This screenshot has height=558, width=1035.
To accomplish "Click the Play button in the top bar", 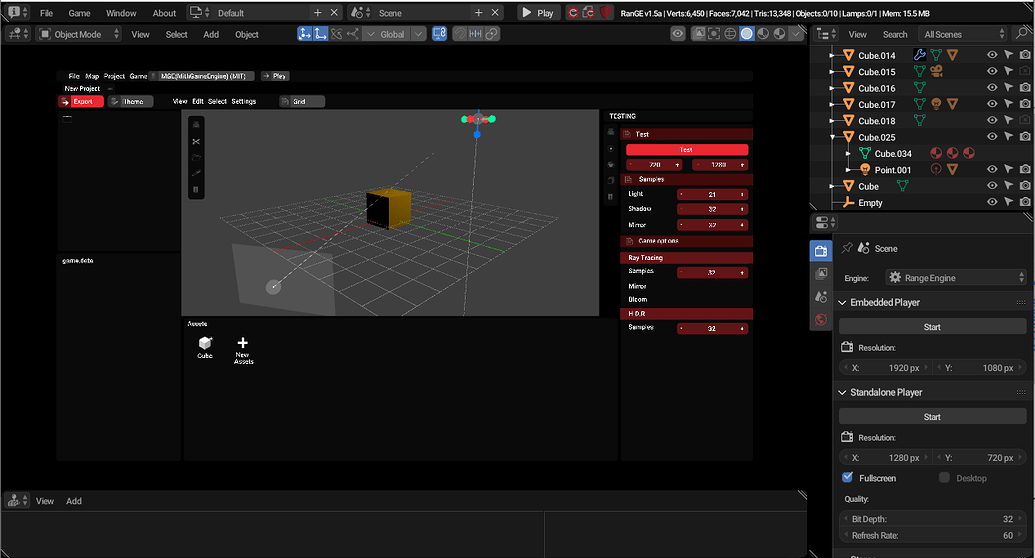I will coord(539,13).
